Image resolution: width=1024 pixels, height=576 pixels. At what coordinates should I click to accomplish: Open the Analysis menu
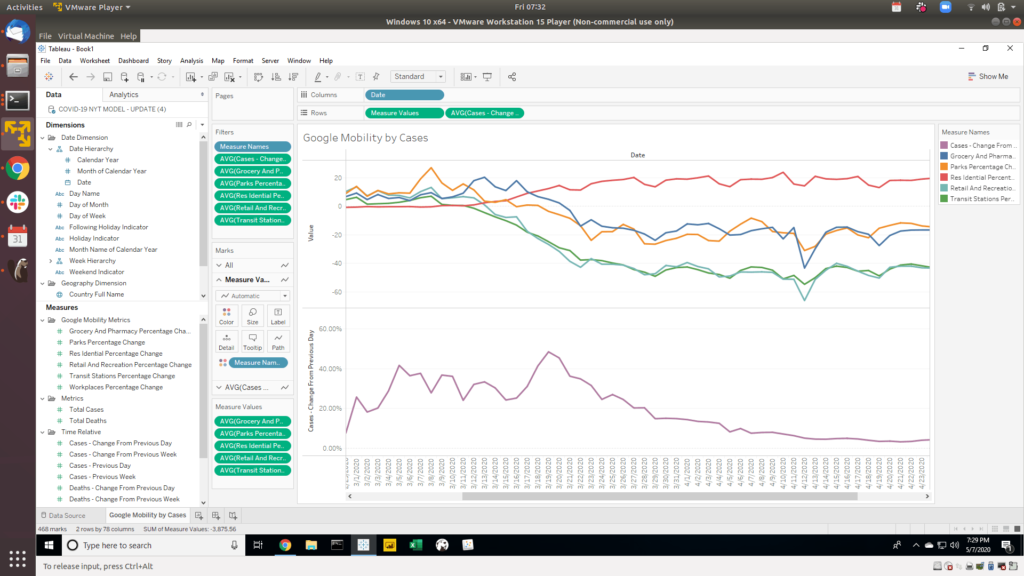coord(191,61)
